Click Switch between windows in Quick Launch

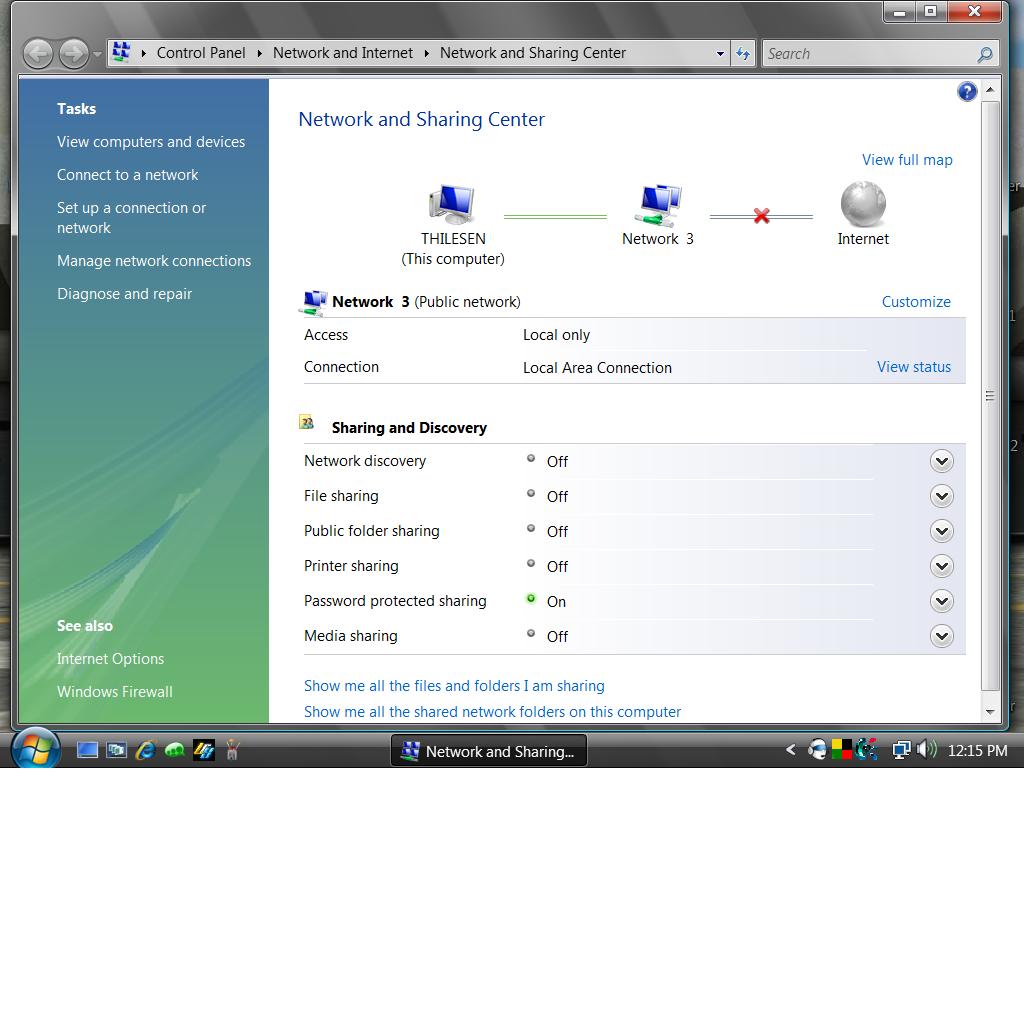tap(117, 750)
